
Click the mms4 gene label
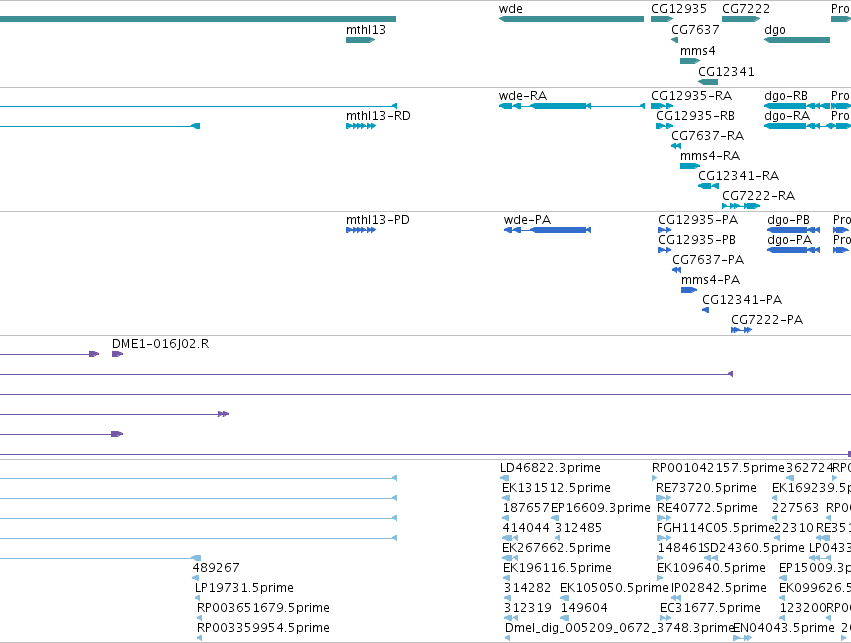click(x=697, y=51)
